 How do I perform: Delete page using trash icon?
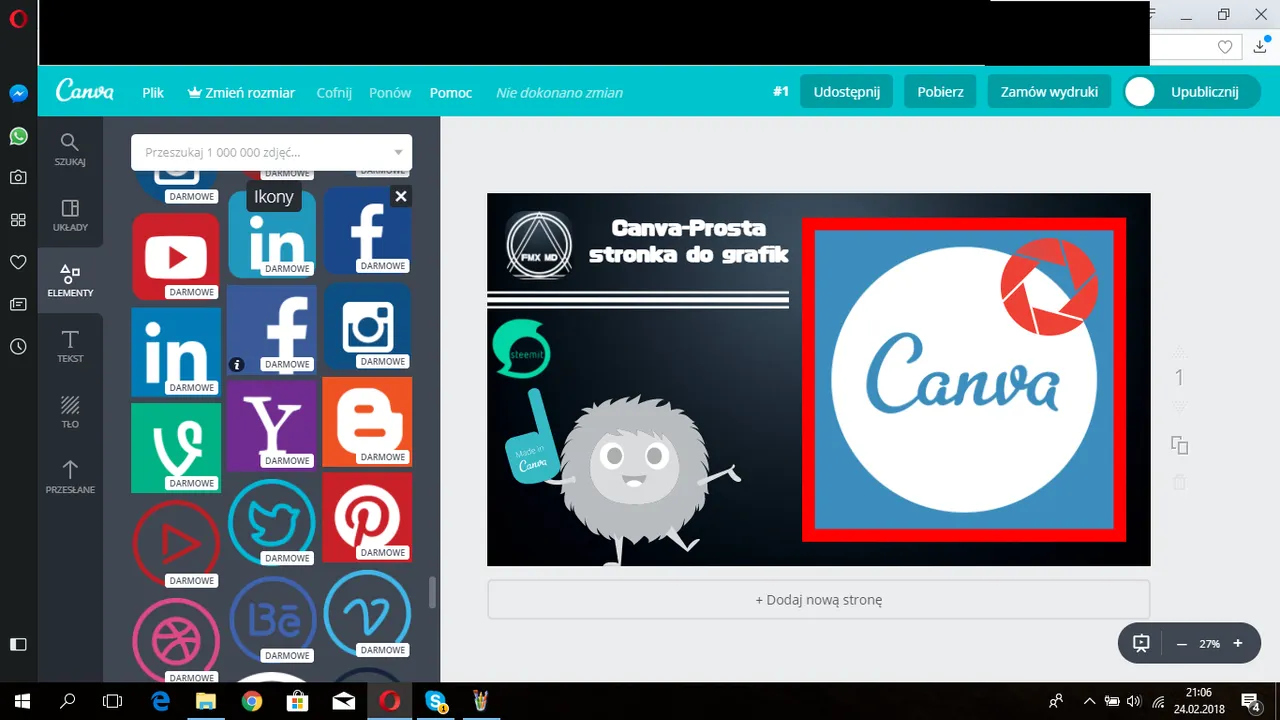1179,482
